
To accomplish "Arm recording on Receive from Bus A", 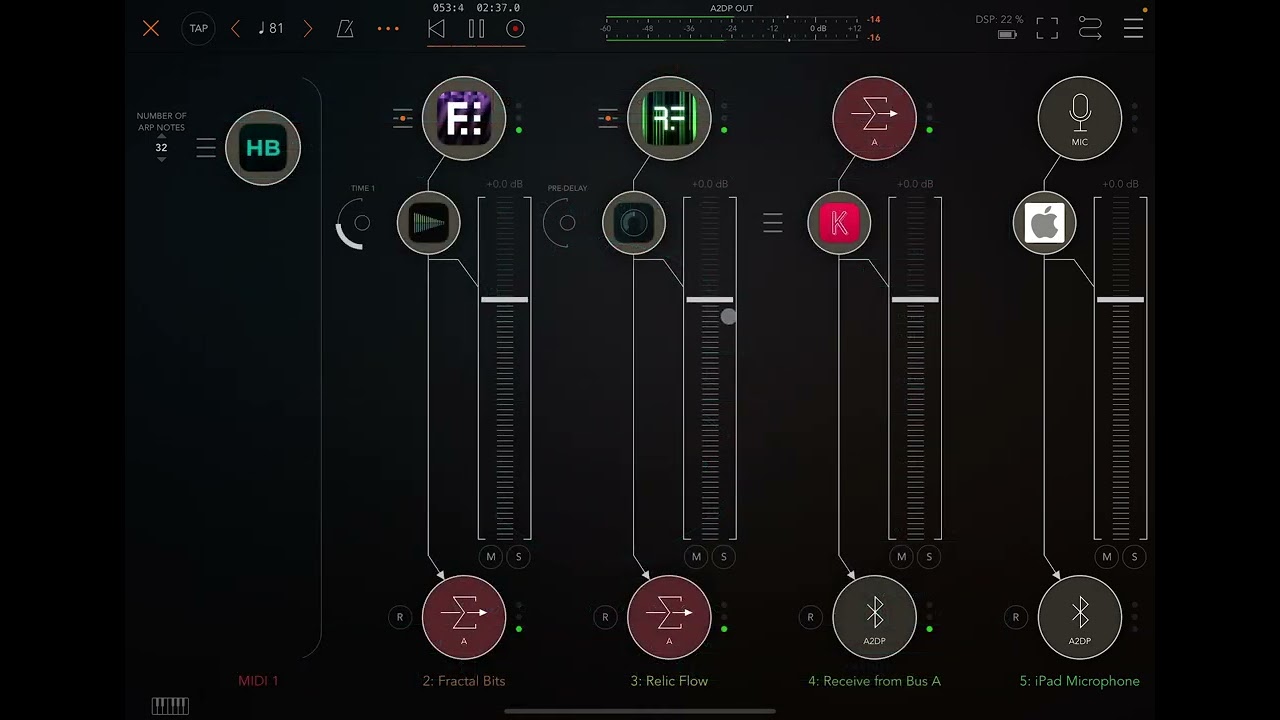I will pyautogui.click(x=811, y=617).
